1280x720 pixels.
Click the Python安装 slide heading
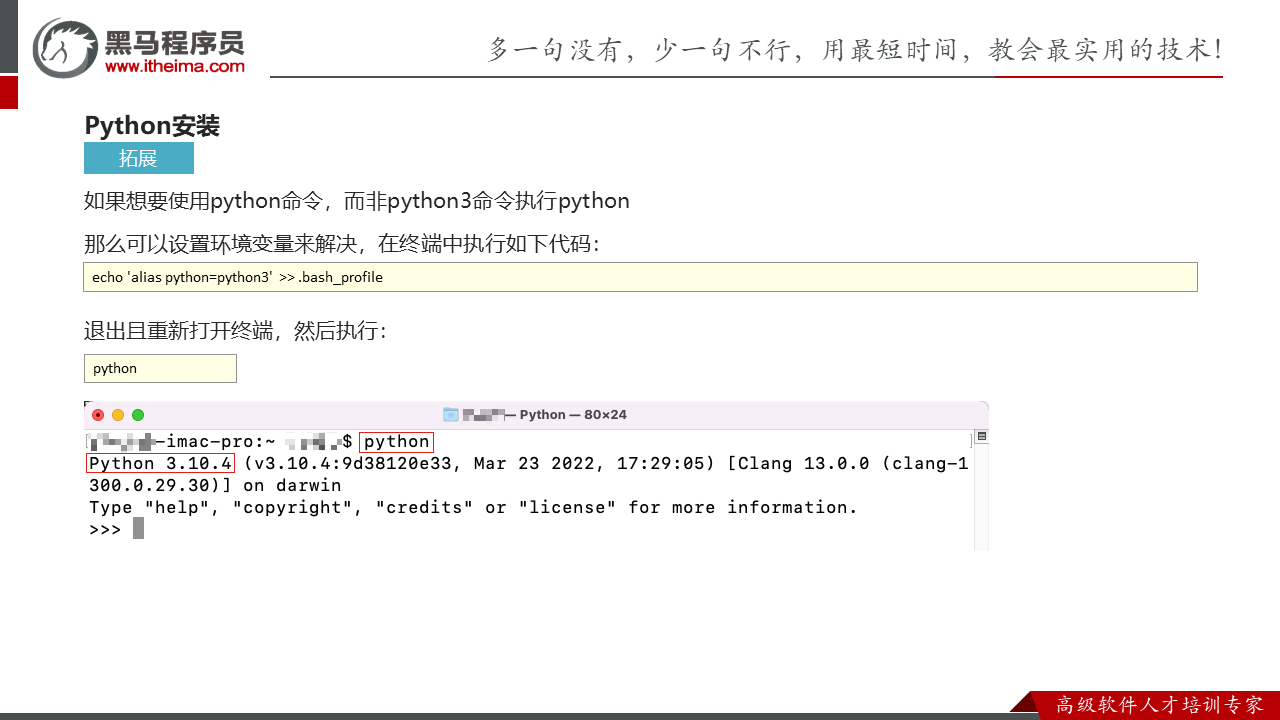point(152,125)
